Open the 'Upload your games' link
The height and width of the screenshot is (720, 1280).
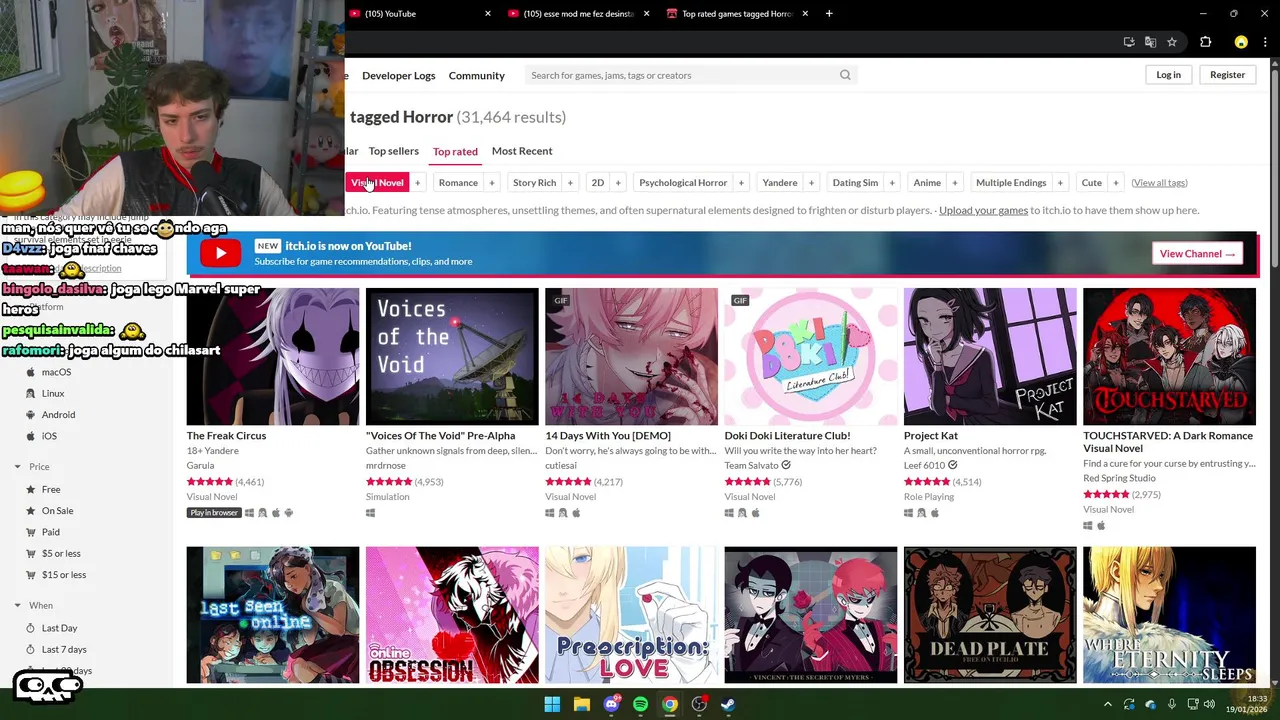[983, 210]
